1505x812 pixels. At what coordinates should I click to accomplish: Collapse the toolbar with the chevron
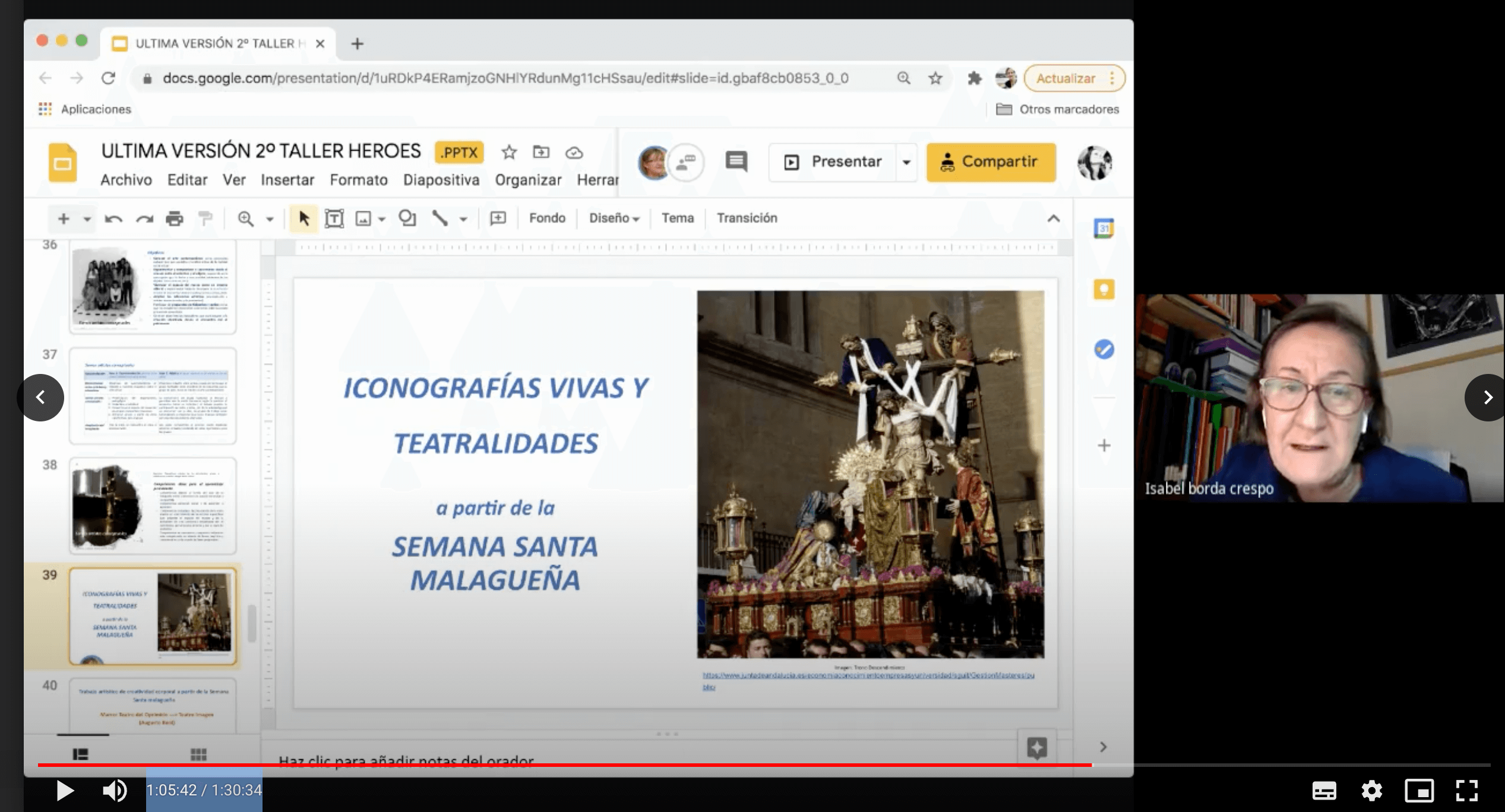coord(1053,218)
